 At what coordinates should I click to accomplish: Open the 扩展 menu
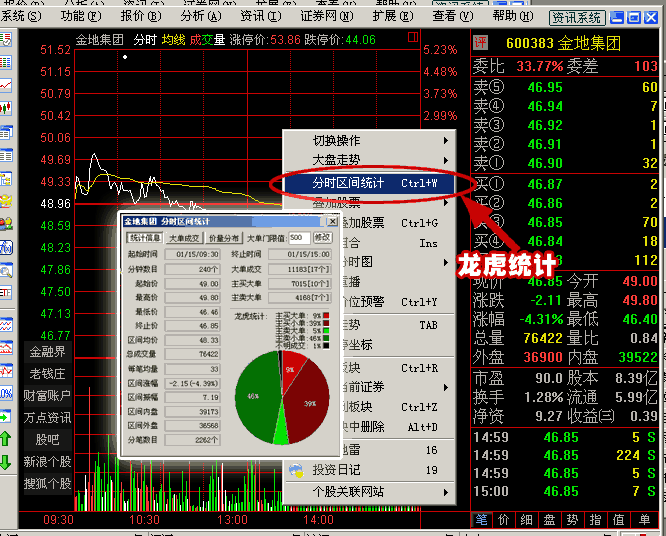pyautogui.click(x=392, y=16)
